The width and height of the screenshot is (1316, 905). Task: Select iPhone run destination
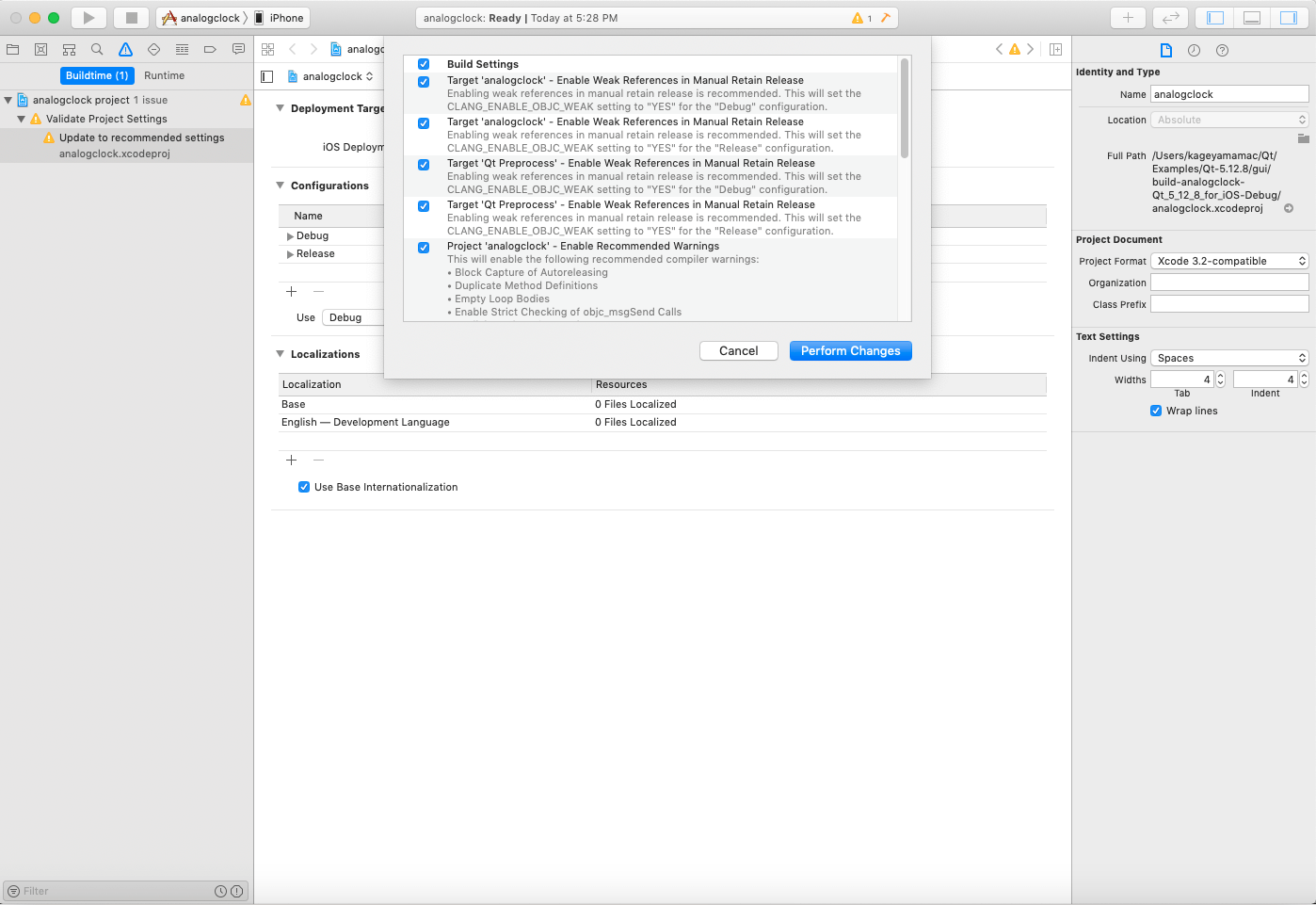(280, 18)
